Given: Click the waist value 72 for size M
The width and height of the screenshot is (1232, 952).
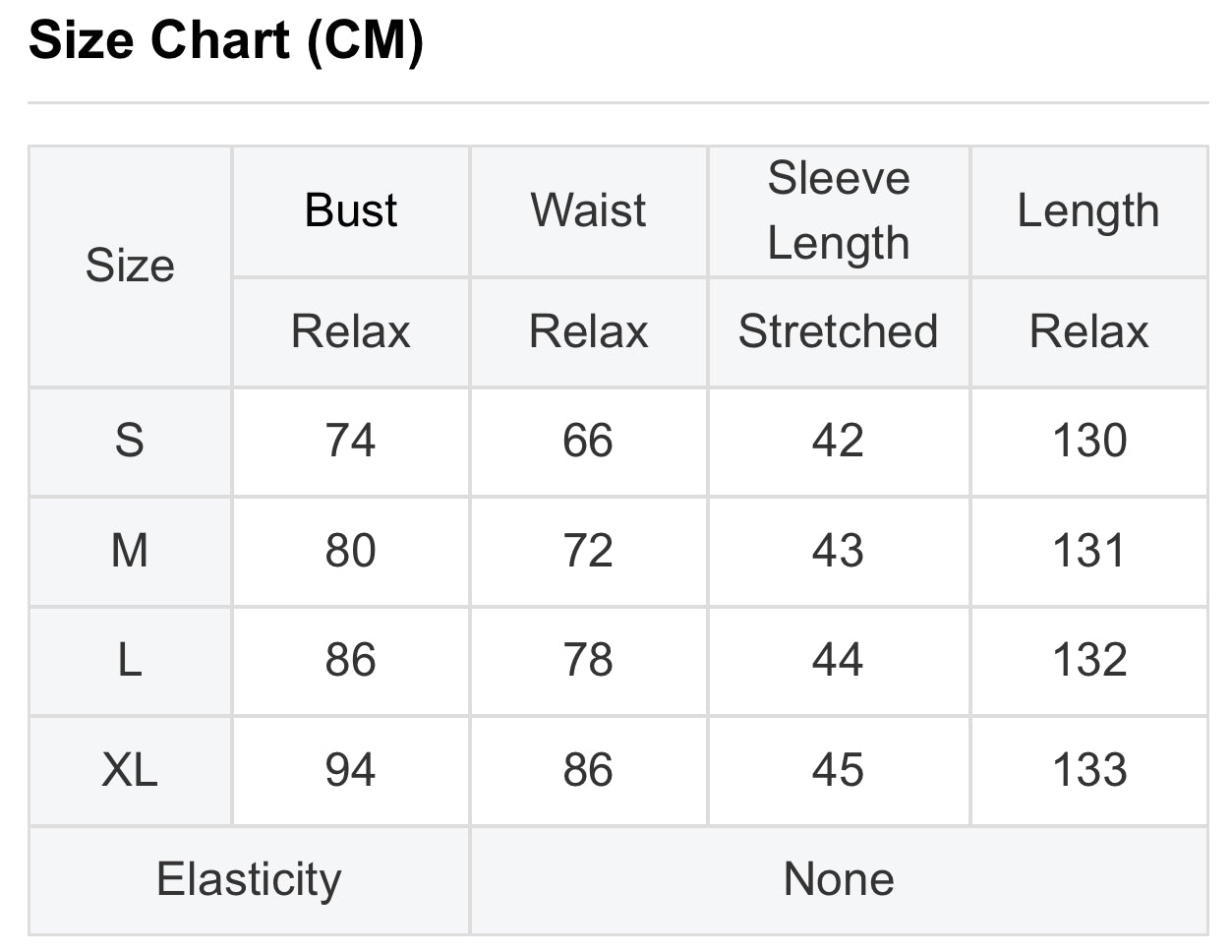Looking at the screenshot, I should (x=588, y=551).
